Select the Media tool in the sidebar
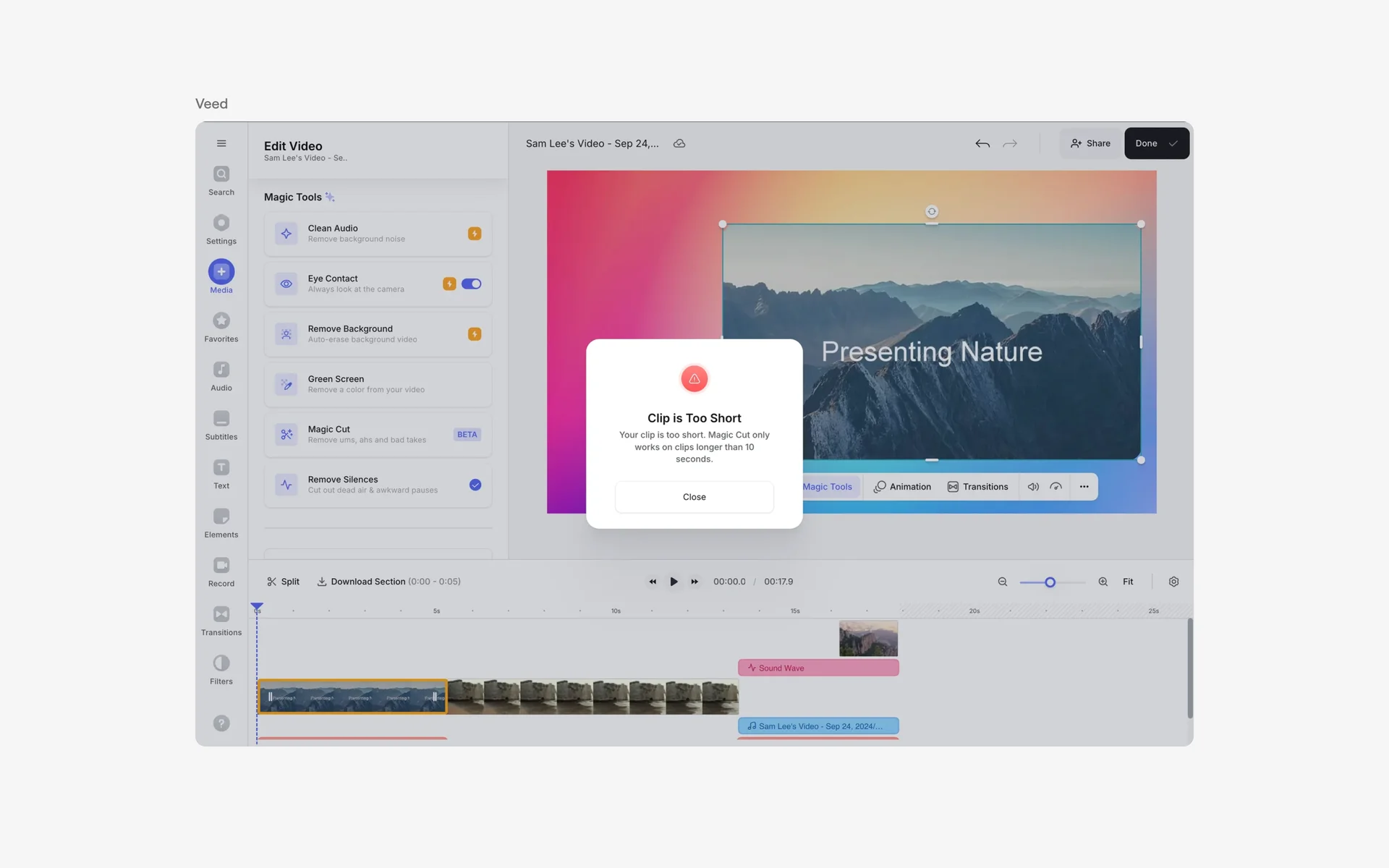1389x868 pixels. (x=221, y=275)
